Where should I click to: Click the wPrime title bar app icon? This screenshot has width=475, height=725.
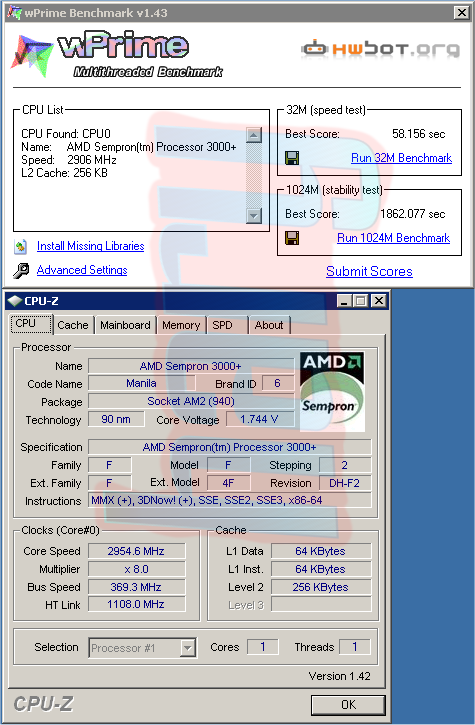[x=14, y=12]
